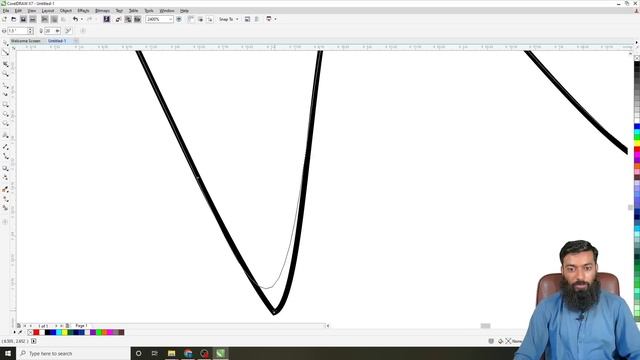Expand the Undo history dropdown arrow
This screenshot has height=360, width=640.
(81, 19)
